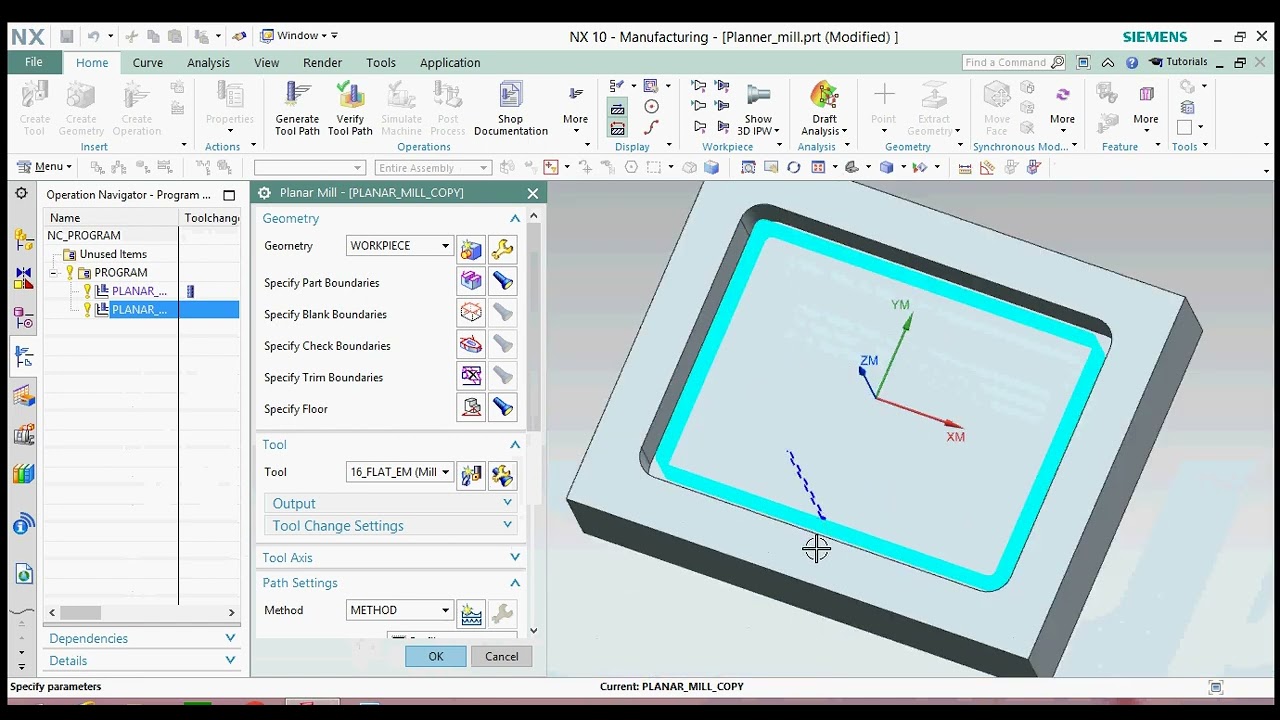Switch to Analysis ribbon tab

pos(208,62)
